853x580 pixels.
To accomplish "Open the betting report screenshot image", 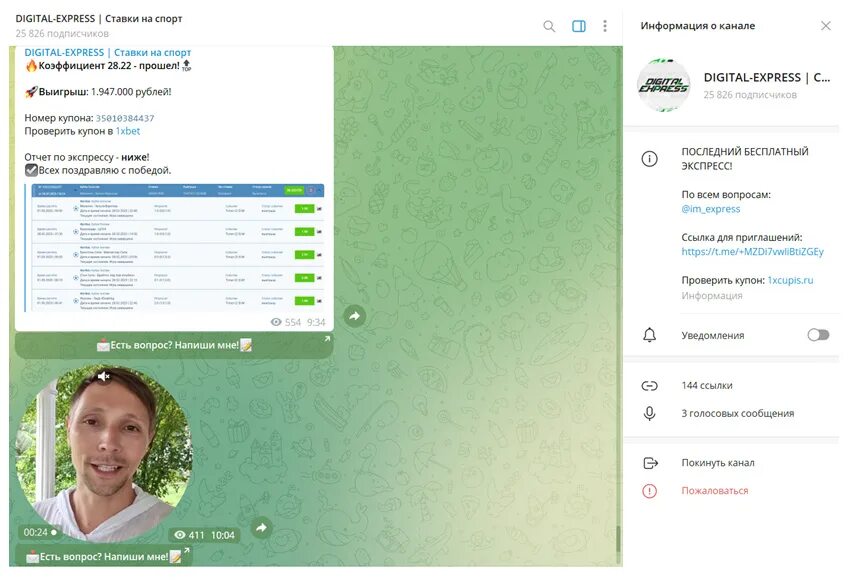I will coord(175,248).
